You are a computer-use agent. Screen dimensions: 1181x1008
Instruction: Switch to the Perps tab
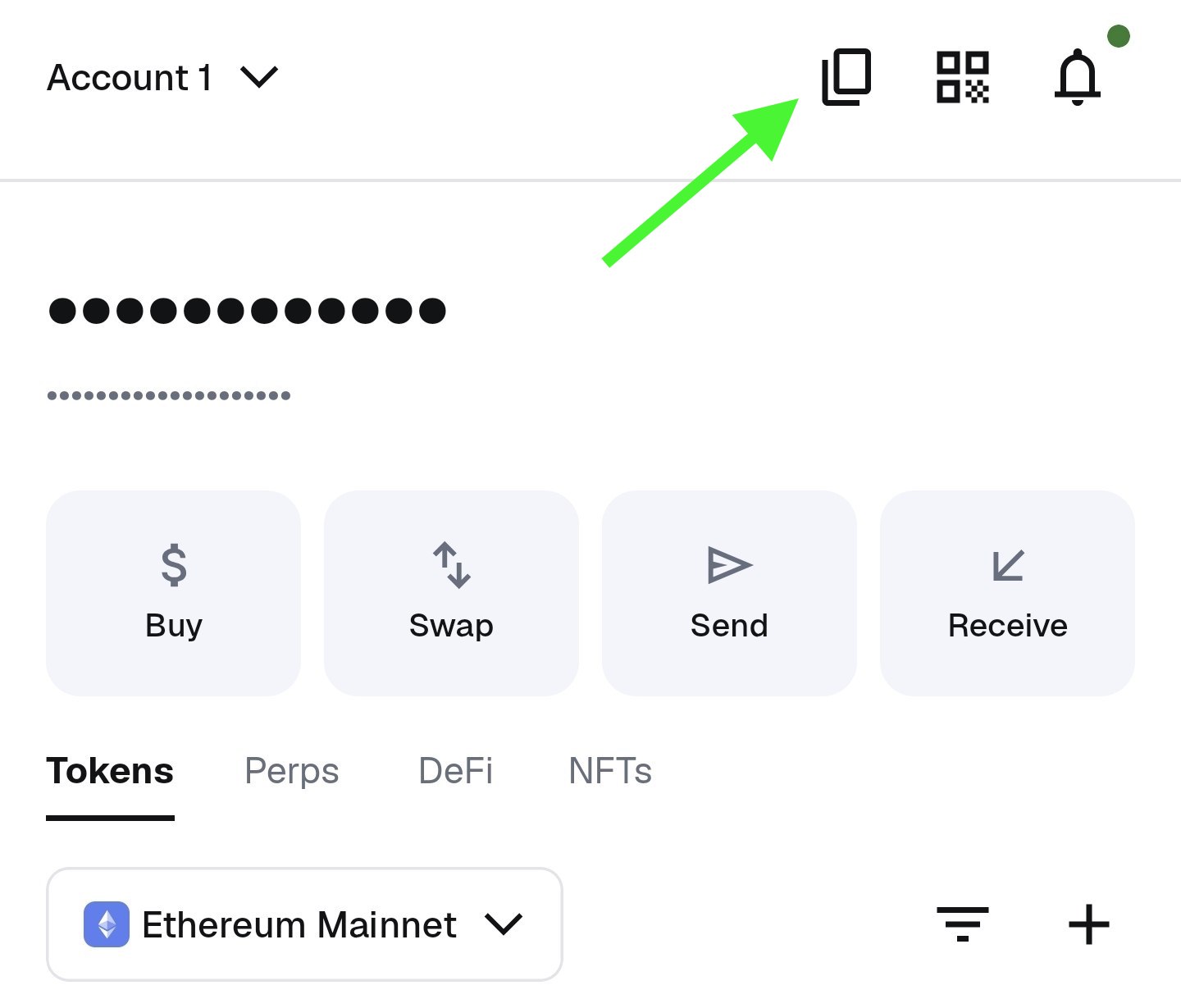291,771
